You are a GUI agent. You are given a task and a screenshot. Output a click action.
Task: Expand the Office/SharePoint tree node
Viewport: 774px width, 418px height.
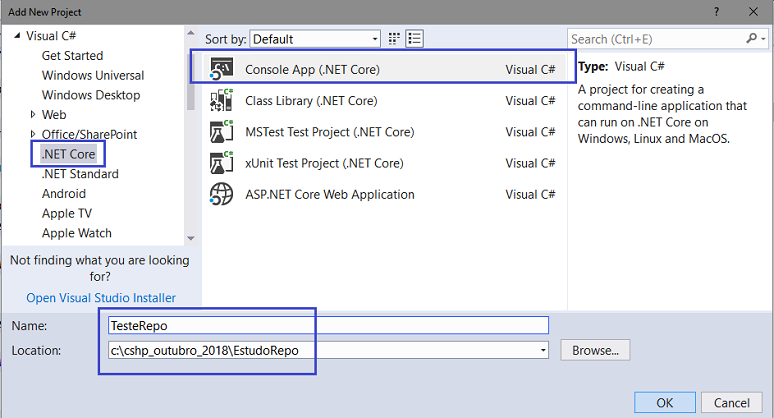33,134
